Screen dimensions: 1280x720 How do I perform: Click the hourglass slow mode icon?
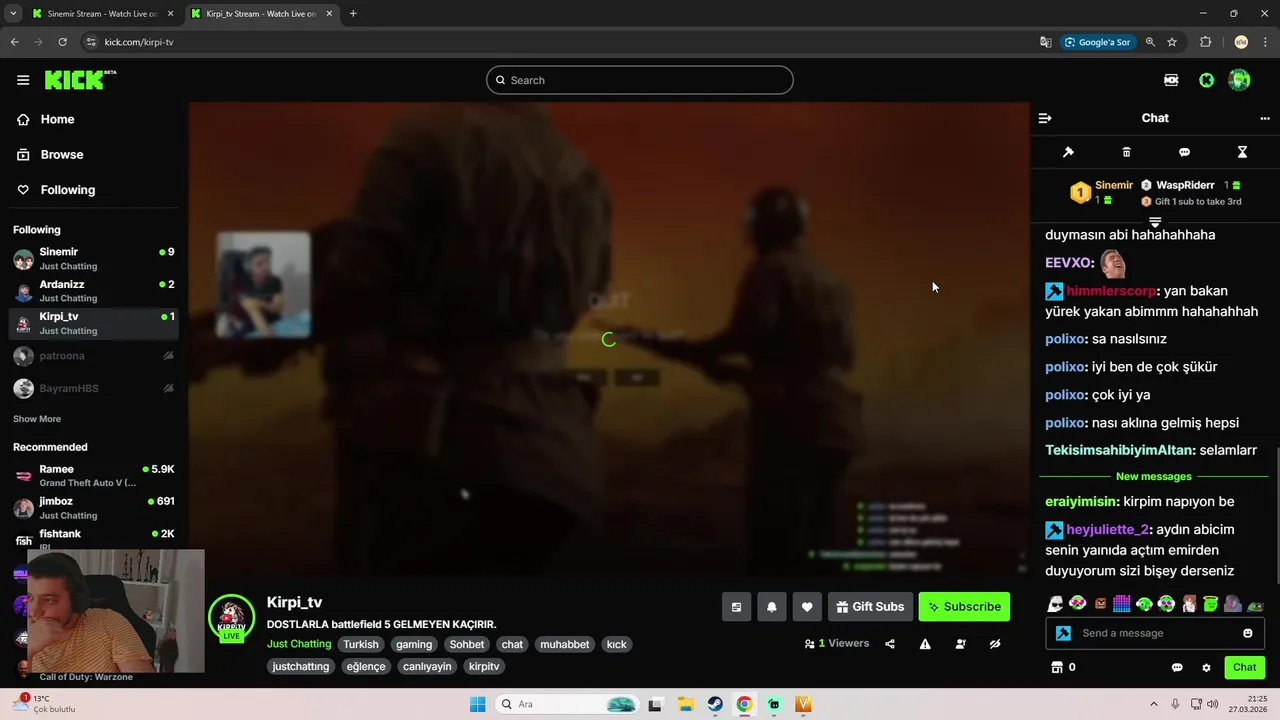1242,152
